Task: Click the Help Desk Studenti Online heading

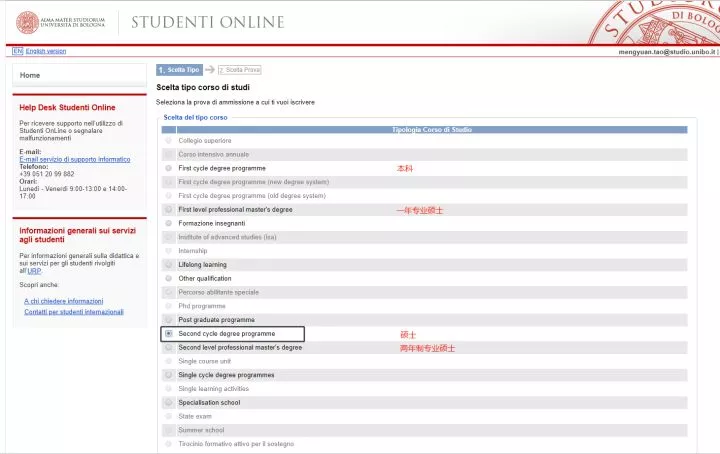Action: [68, 107]
